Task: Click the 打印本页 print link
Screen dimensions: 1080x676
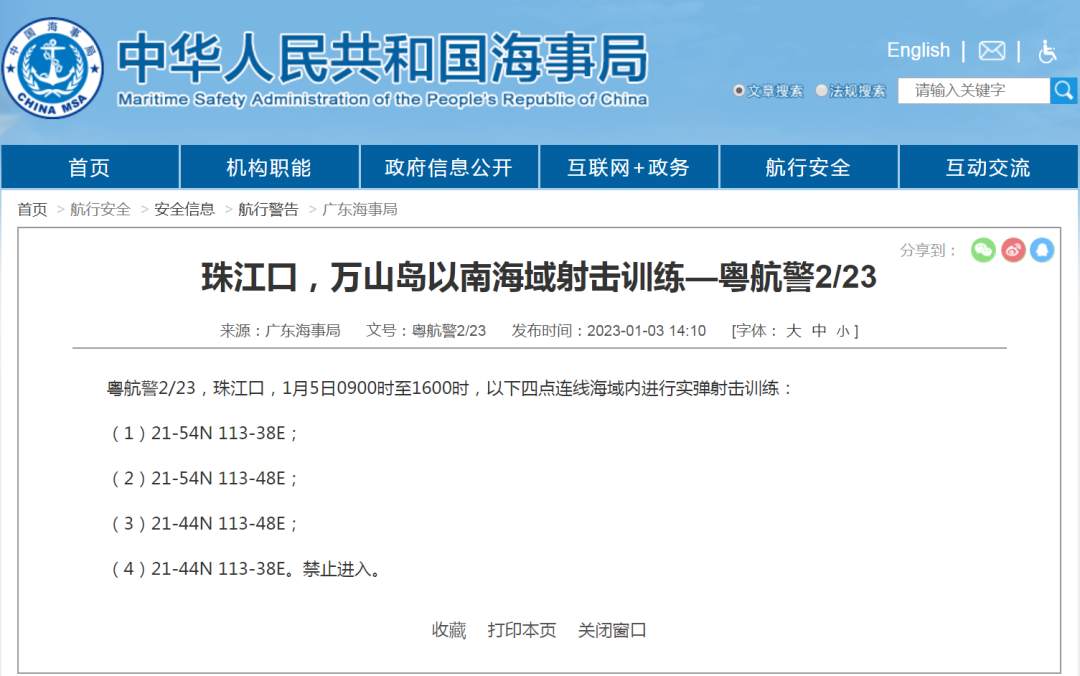Action: tap(522, 630)
